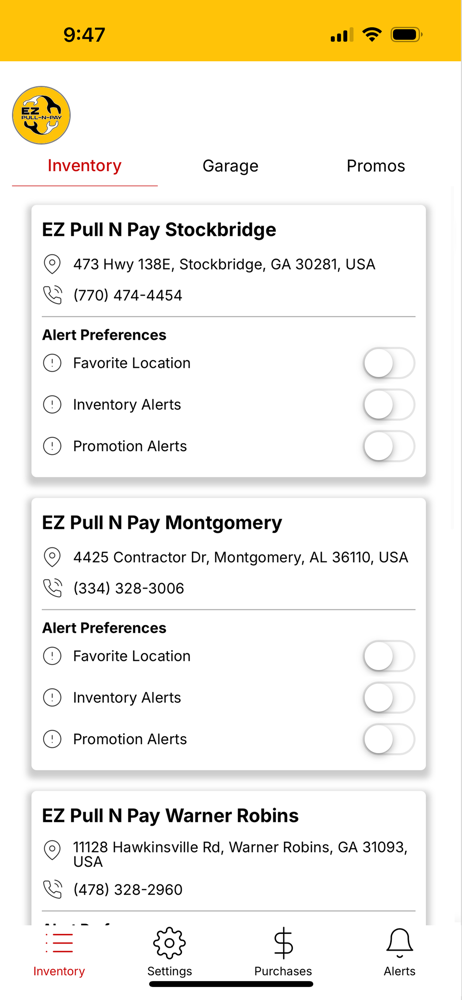Switch to the Garage tab
Viewport: 462px width, 1000px height.
tap(230, 166)
